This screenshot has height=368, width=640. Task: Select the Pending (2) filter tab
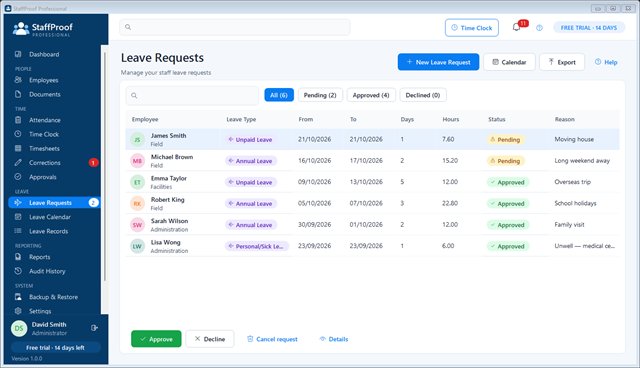(x=320, y=95)
